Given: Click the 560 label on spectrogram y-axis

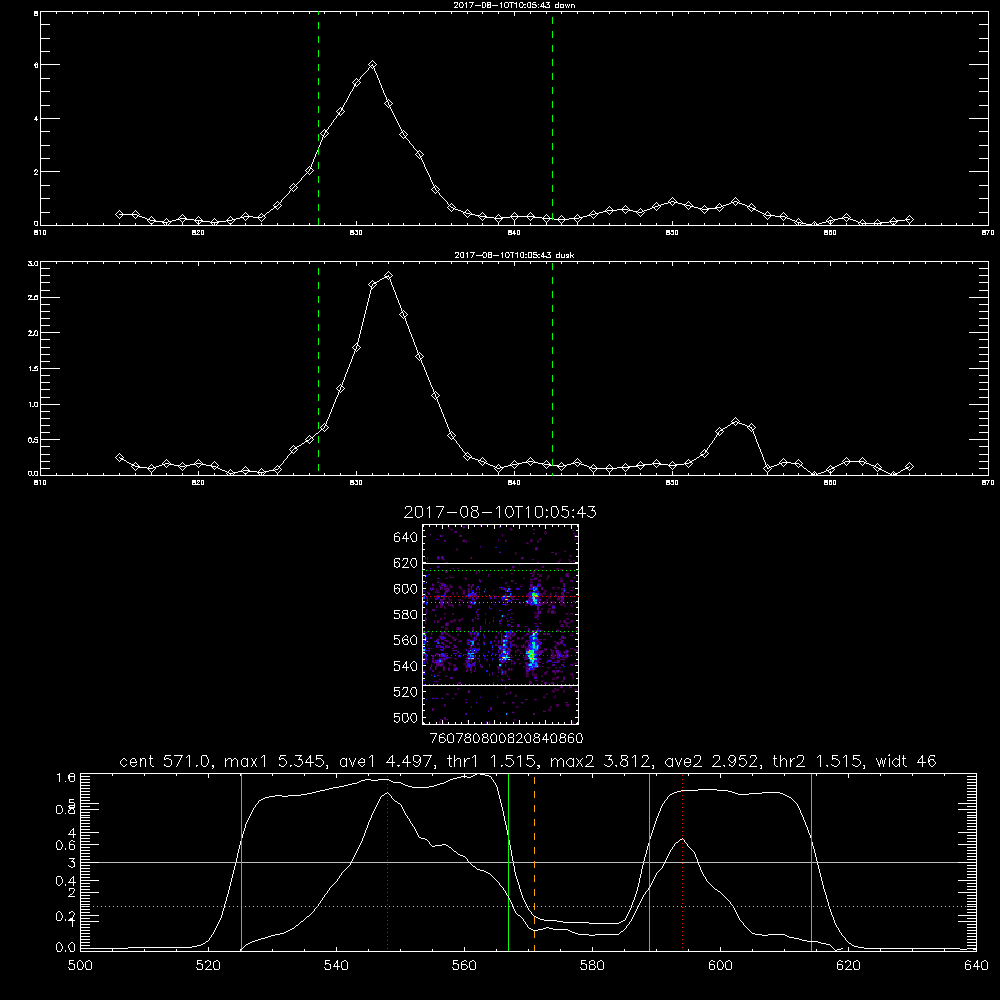Looking at the screenshot, I should (x=405, y=640).
